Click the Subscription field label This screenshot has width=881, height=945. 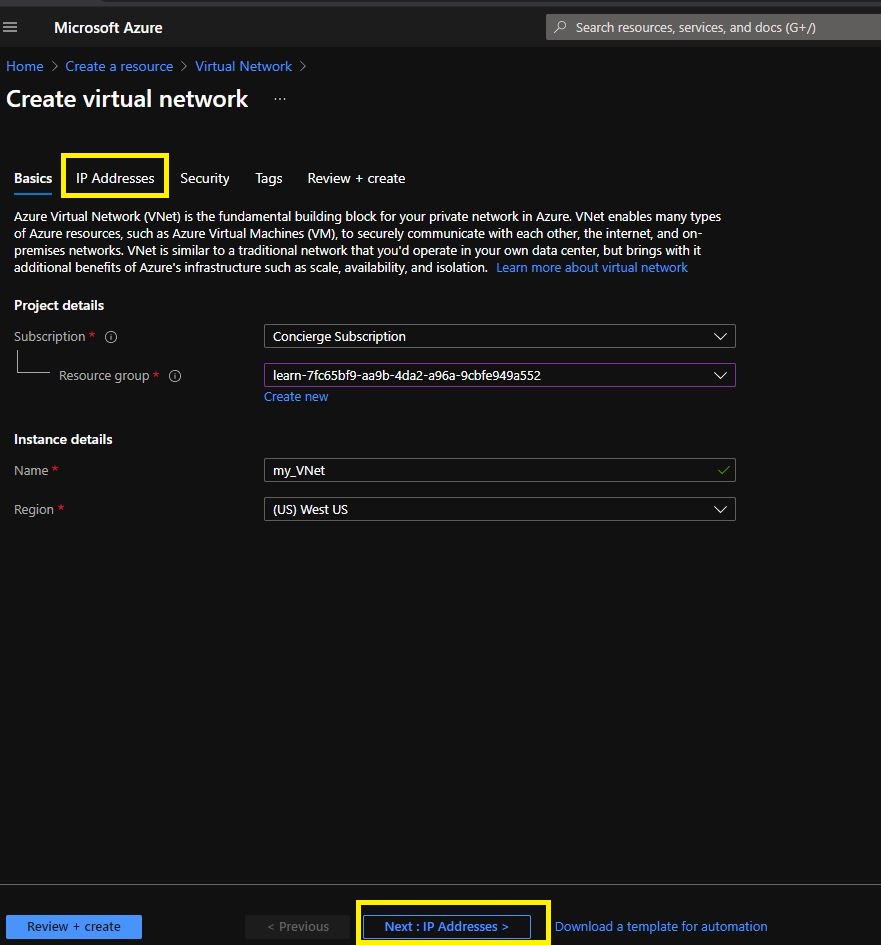coord(49,336)
